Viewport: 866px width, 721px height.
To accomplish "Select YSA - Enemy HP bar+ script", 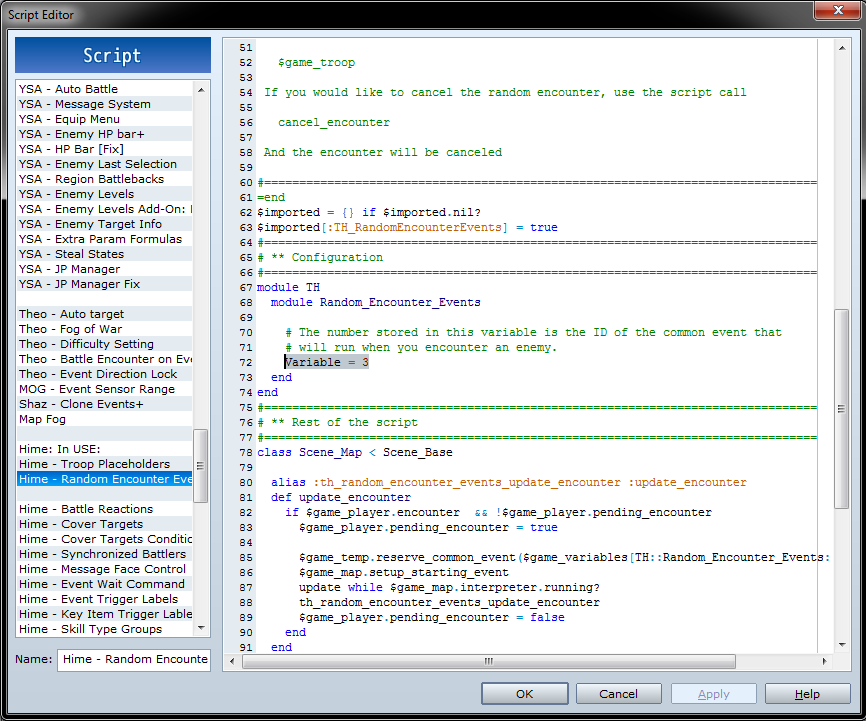I will [x=105, y=134].
